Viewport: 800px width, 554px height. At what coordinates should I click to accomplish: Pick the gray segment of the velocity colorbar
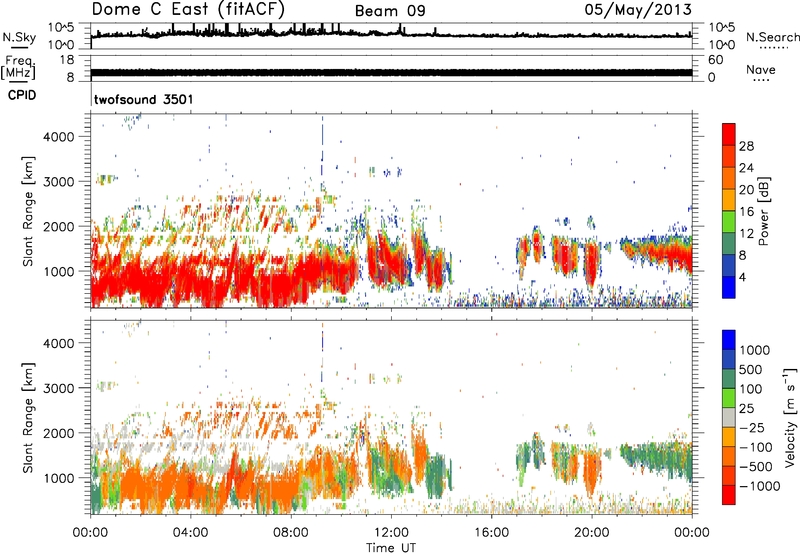[x=729, y=418]
